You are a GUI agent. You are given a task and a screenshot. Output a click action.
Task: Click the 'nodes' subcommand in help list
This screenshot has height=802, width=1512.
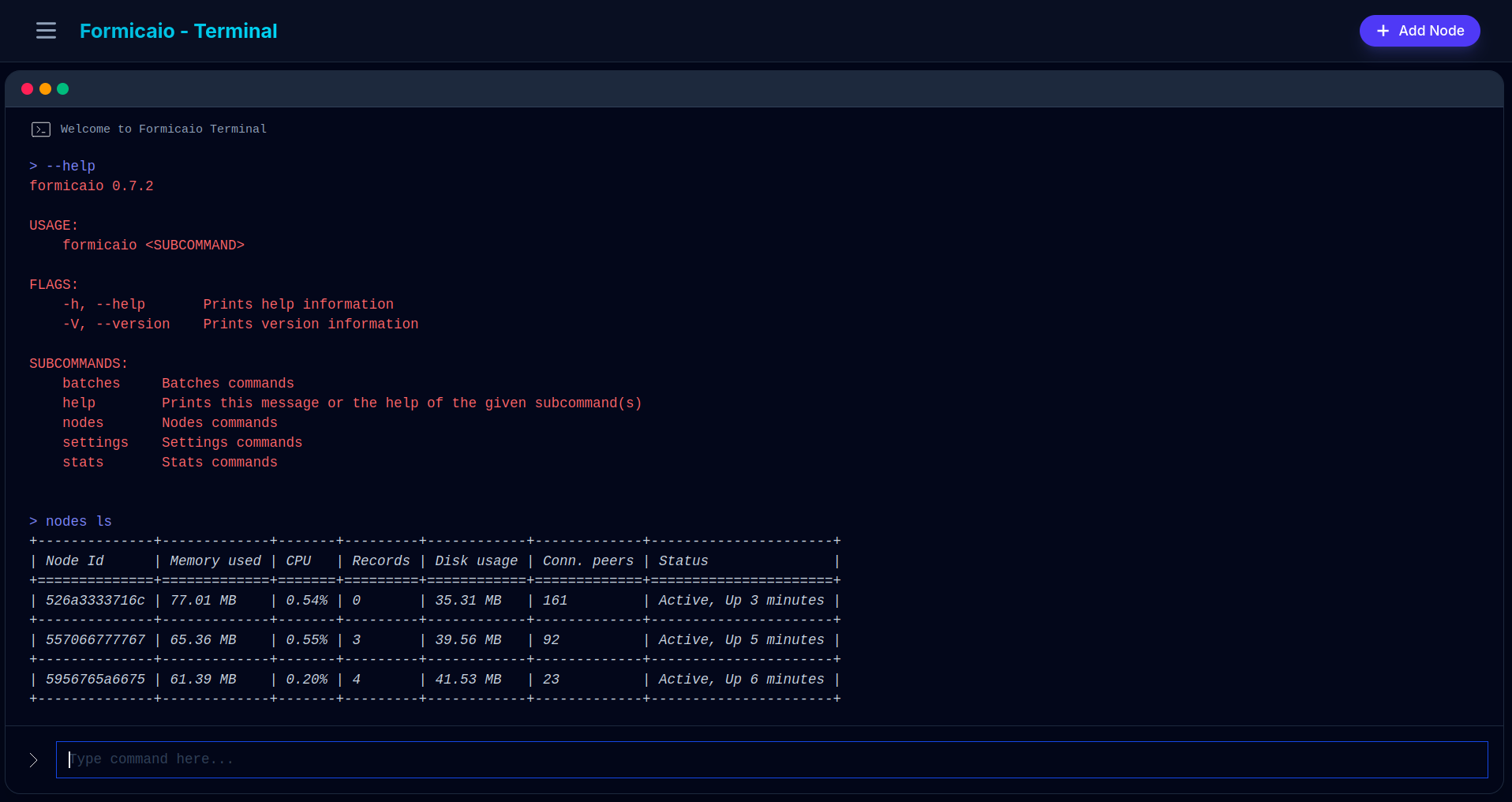pos(83,422)
